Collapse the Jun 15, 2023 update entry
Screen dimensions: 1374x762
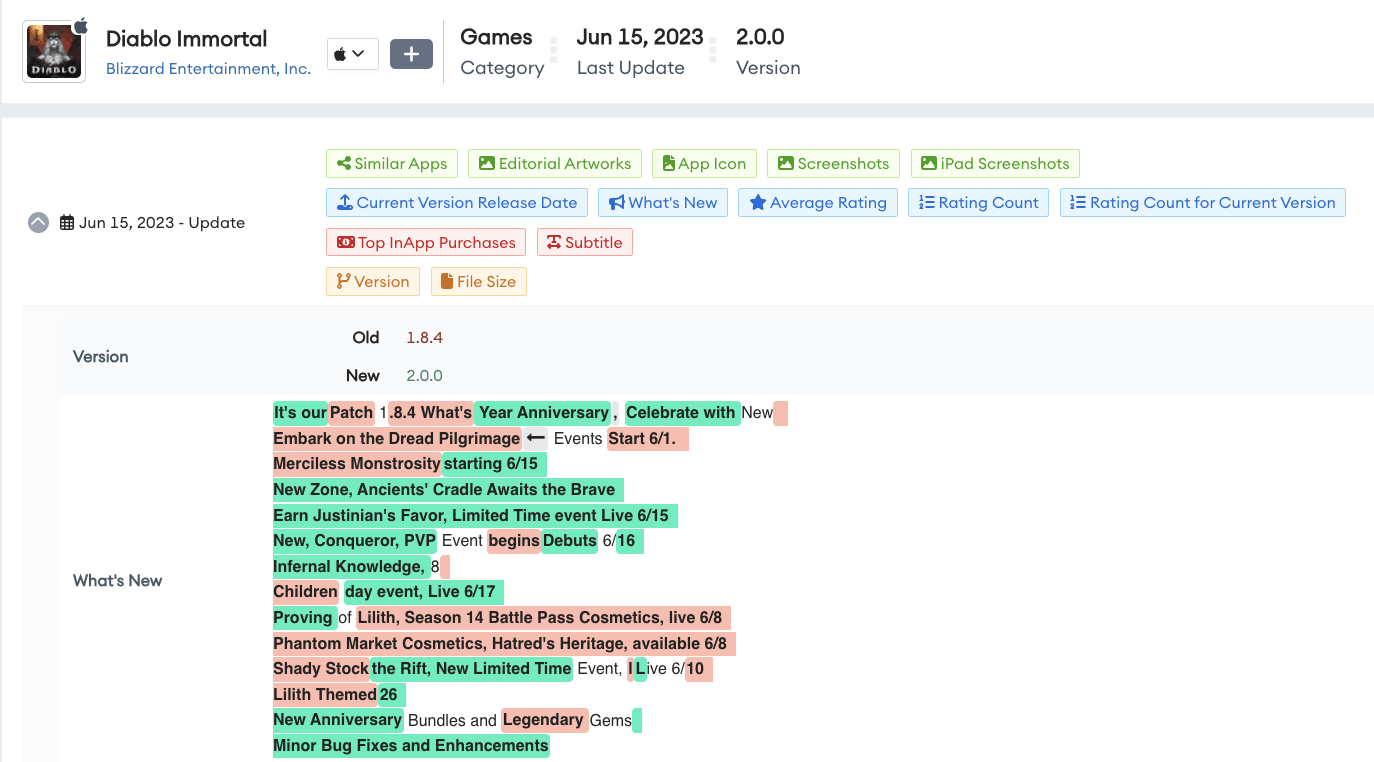(x=38, y=223)
